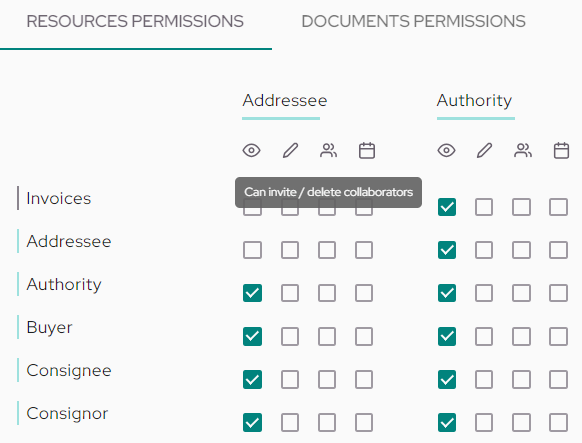The image size is (582, 443).
Task: Enable Authority collaborators checkbox for Authority row
Action: coord(521,293)
